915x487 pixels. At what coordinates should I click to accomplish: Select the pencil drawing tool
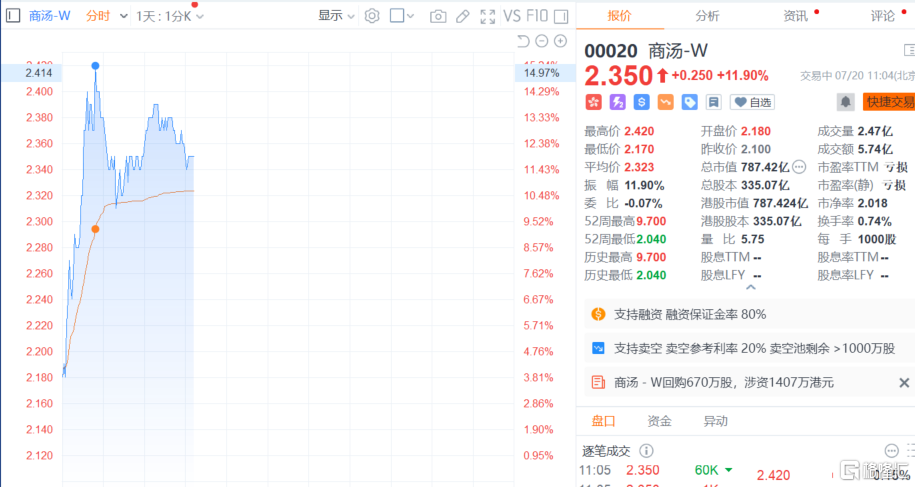coord(463,16)
